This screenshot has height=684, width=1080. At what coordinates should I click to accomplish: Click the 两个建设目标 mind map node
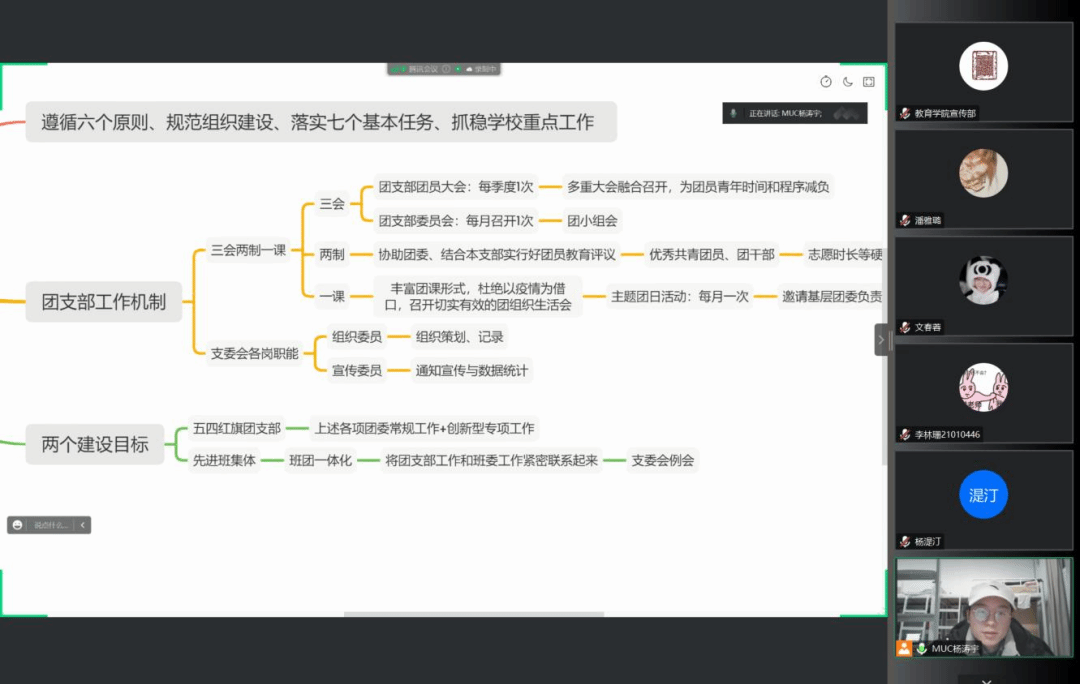pyautogui.click(x=95, y=445)
